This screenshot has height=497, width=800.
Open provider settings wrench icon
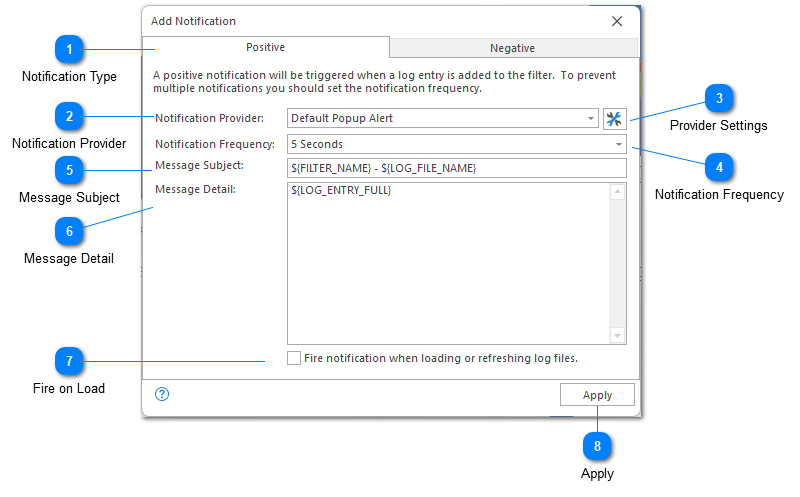click(614, 119)
